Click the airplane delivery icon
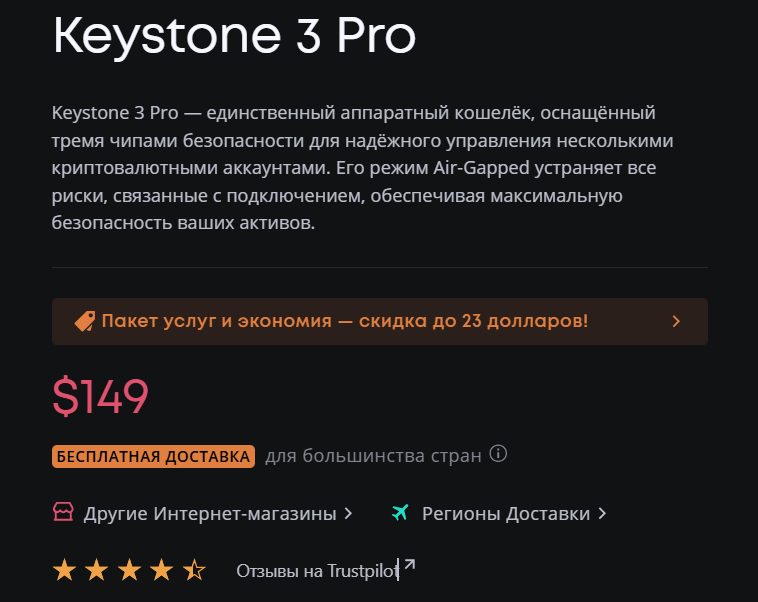The height and width of the screenshot is (602, 758). pos(401,513)
